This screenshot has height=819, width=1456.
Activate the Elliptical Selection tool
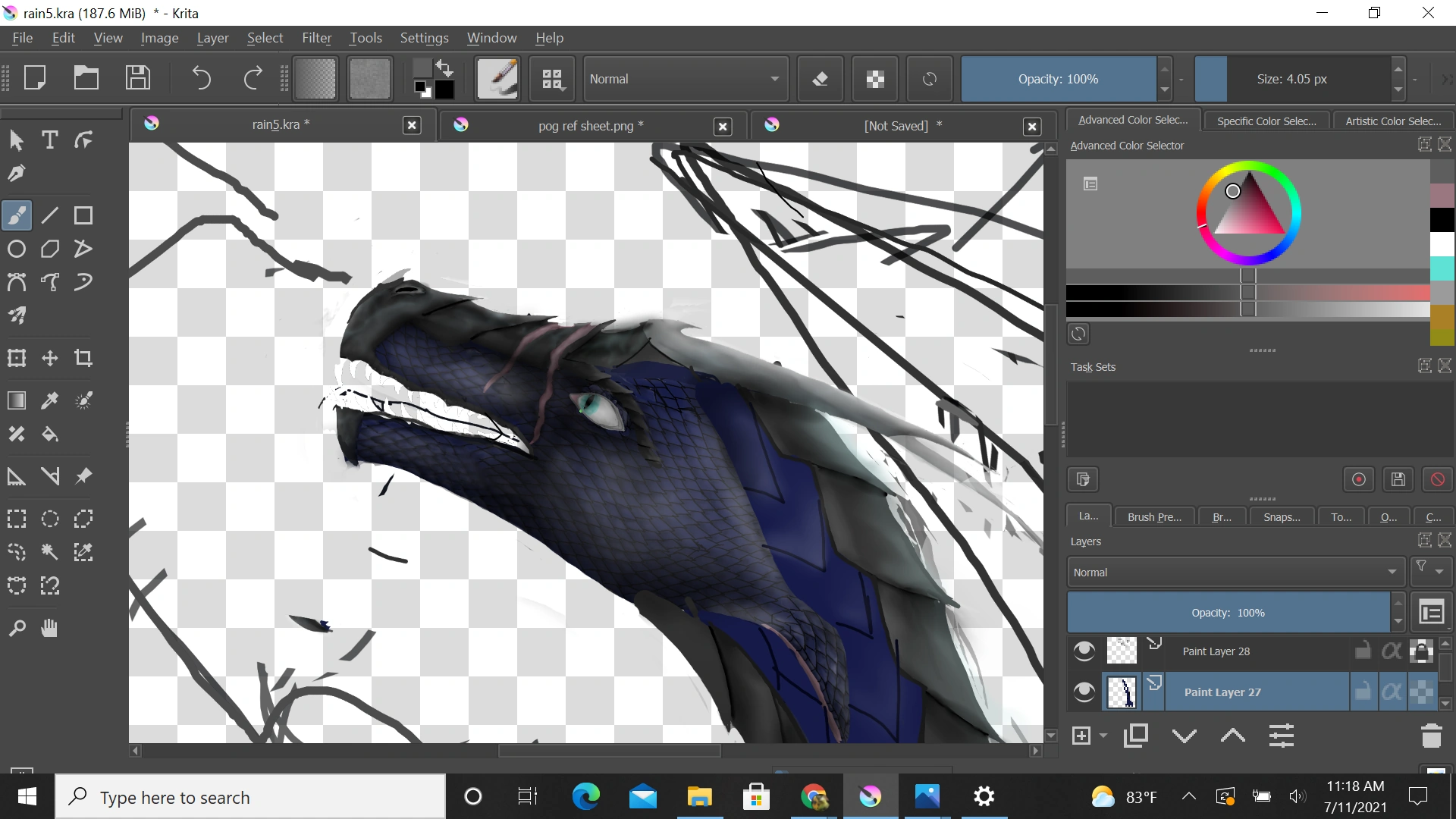click(49, 519)
